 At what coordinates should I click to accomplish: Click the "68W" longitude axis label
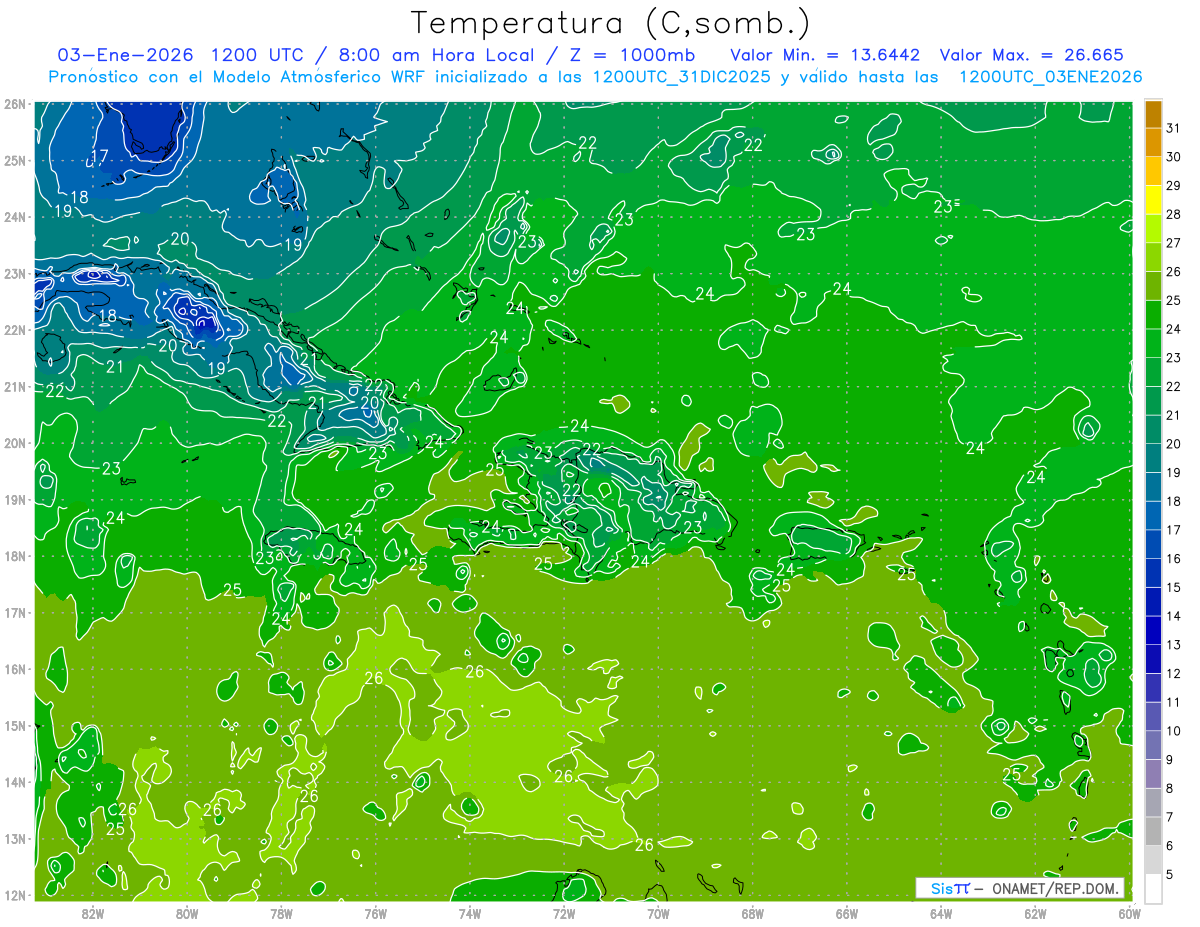[x=753, y=913]
